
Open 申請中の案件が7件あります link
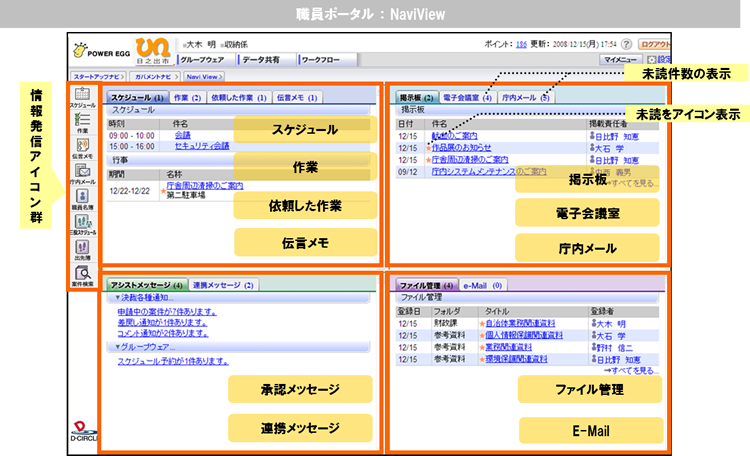[167, 312]
